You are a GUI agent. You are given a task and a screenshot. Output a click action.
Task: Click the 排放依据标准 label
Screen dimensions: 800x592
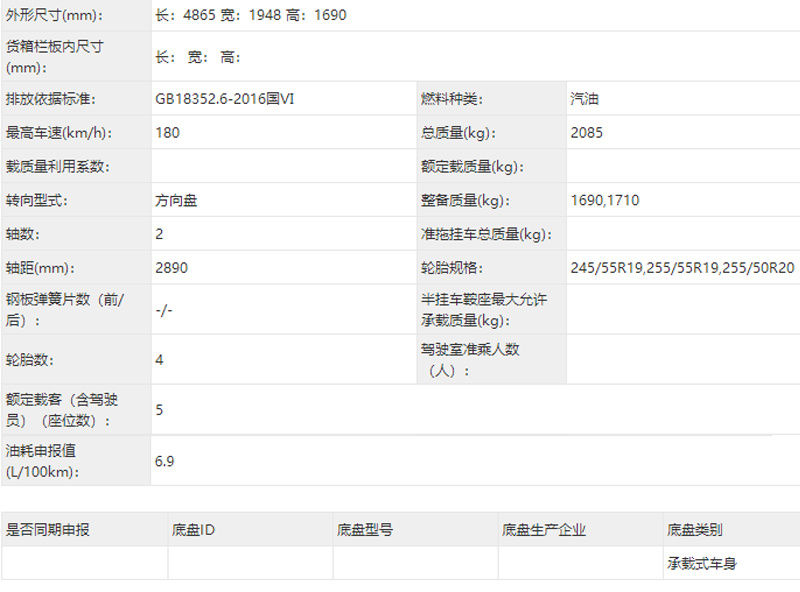pos(51,98)
